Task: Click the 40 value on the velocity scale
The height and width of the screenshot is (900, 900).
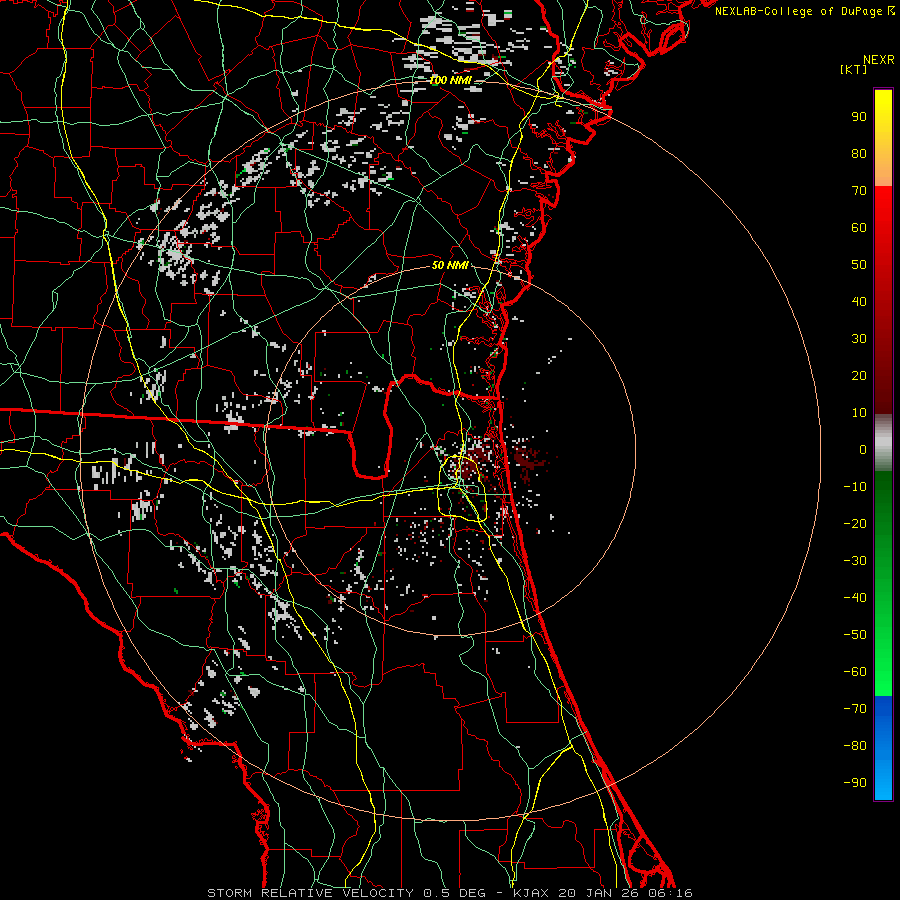Action: tap(859, 302)
